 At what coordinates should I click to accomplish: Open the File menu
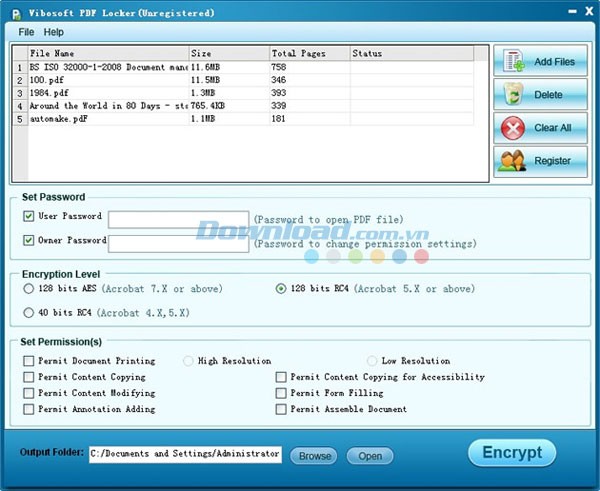tap(26, 32)
